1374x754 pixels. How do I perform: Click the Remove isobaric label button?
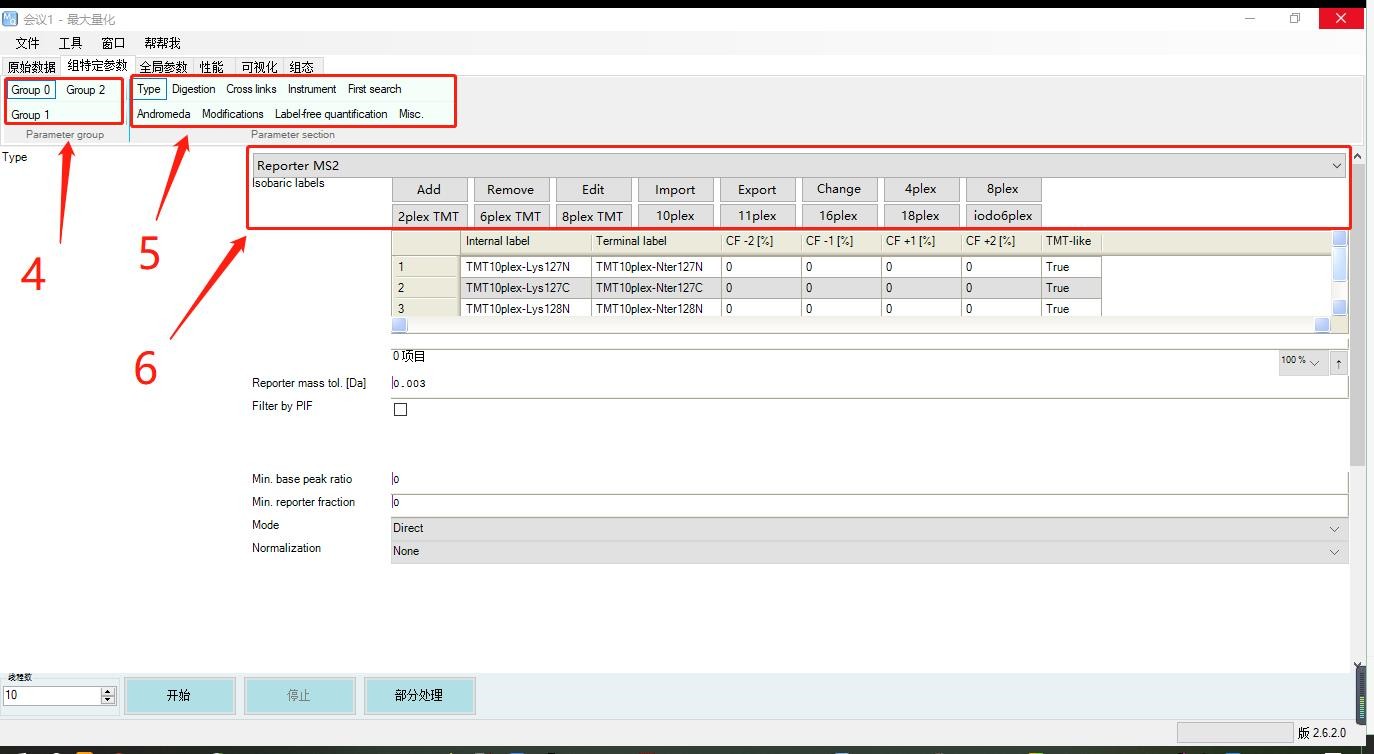click(x=510, y=189)
